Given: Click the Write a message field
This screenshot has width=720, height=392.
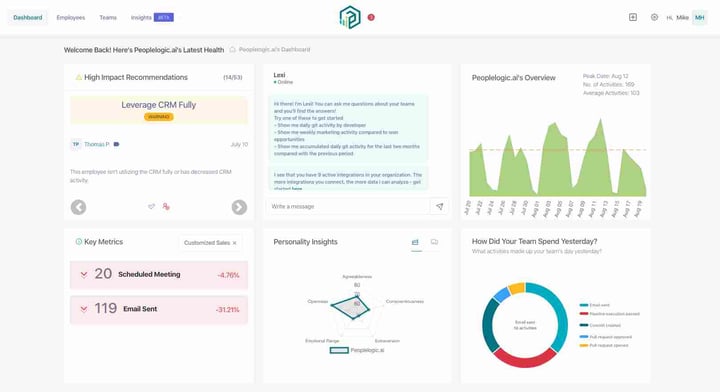Looking at the screenshot, I should coord(348,207).
